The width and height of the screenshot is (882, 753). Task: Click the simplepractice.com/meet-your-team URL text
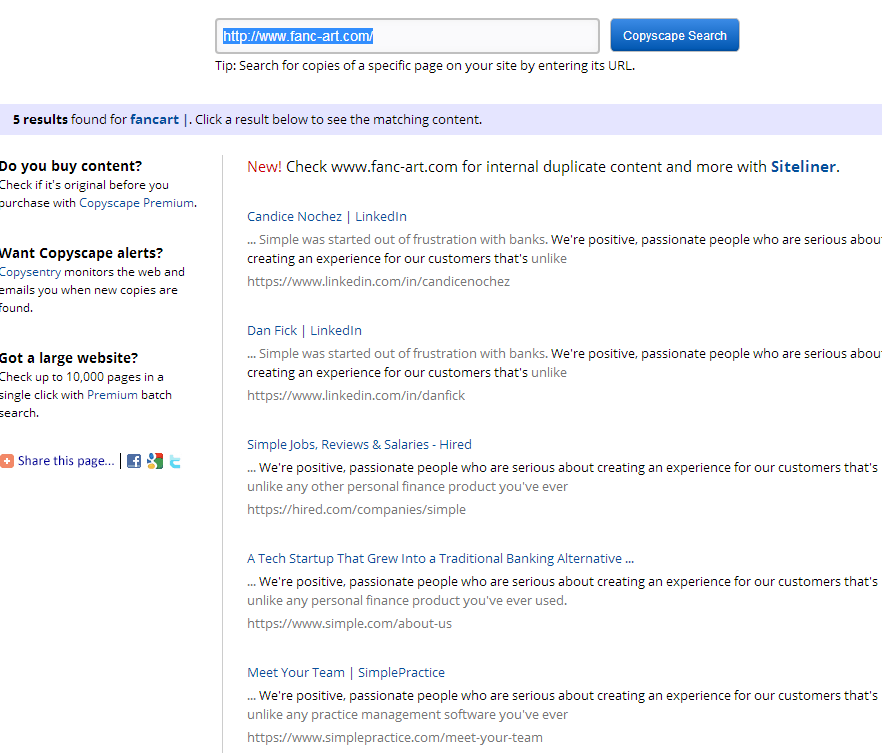pyautogui.click(x=395, y=737)
